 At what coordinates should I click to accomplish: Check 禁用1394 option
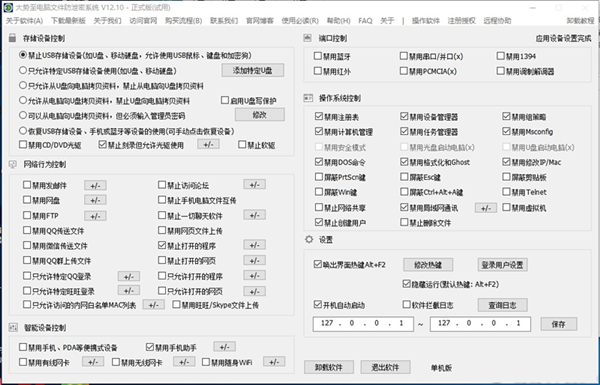(501, 56)
